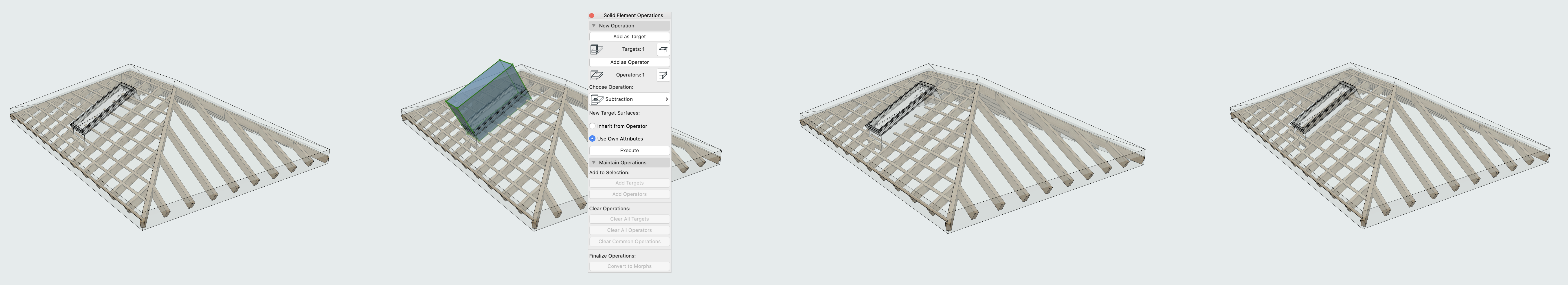The height and width of the screenshot is (285, 1568).
Task: Click the operators element icon
Action: point(597,75)
